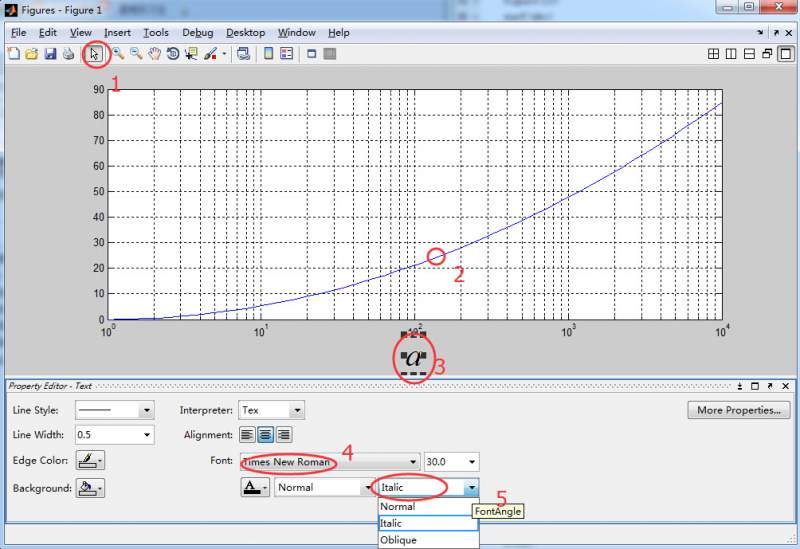Screen dimensions: 800x549
Task: Click the "Property Editor - Text" panel title
Action: [x=50, y=386]
